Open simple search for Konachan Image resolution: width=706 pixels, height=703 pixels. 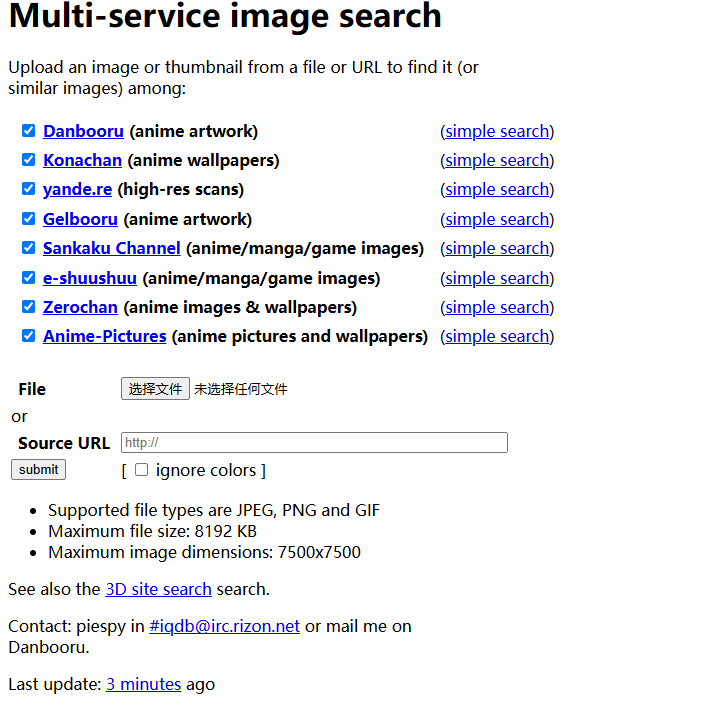tap(497, 160)
